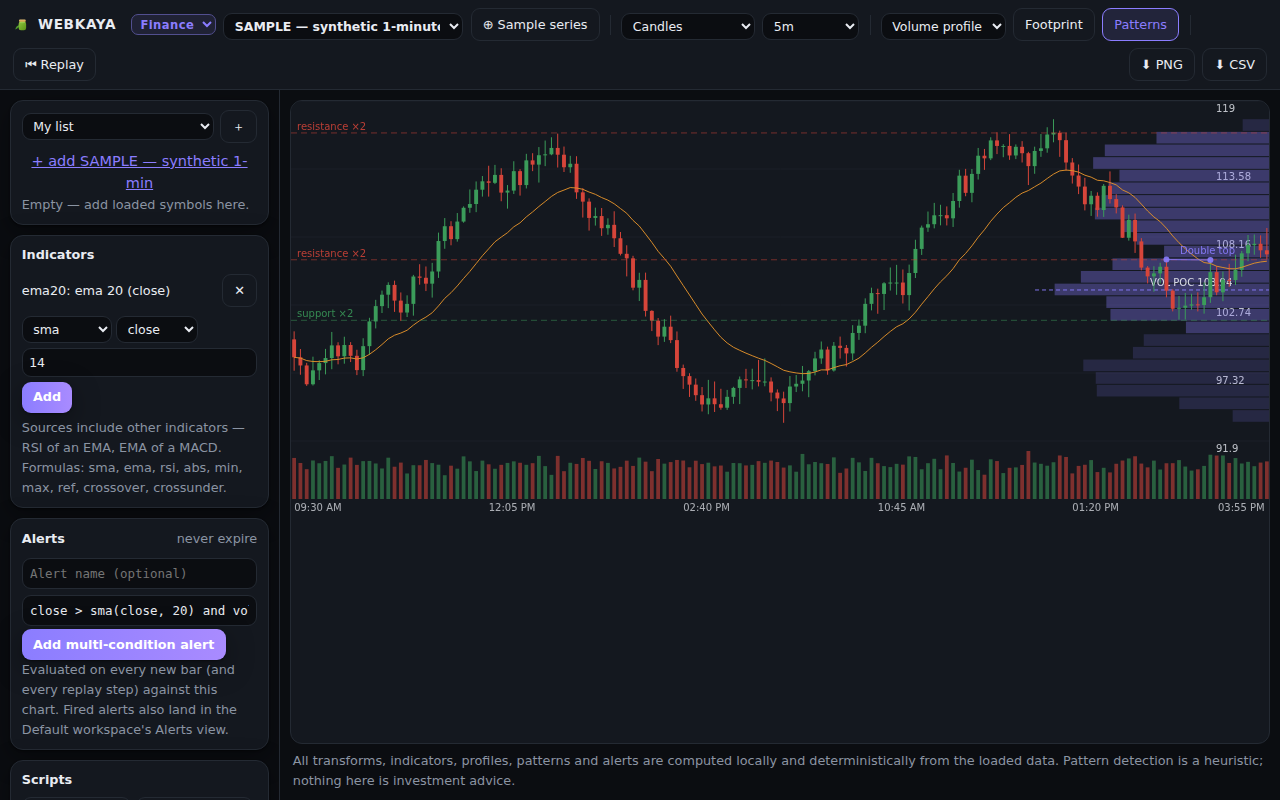Click the Alert name input field
The image size is (1280, 800).
(x=139, y=574)
